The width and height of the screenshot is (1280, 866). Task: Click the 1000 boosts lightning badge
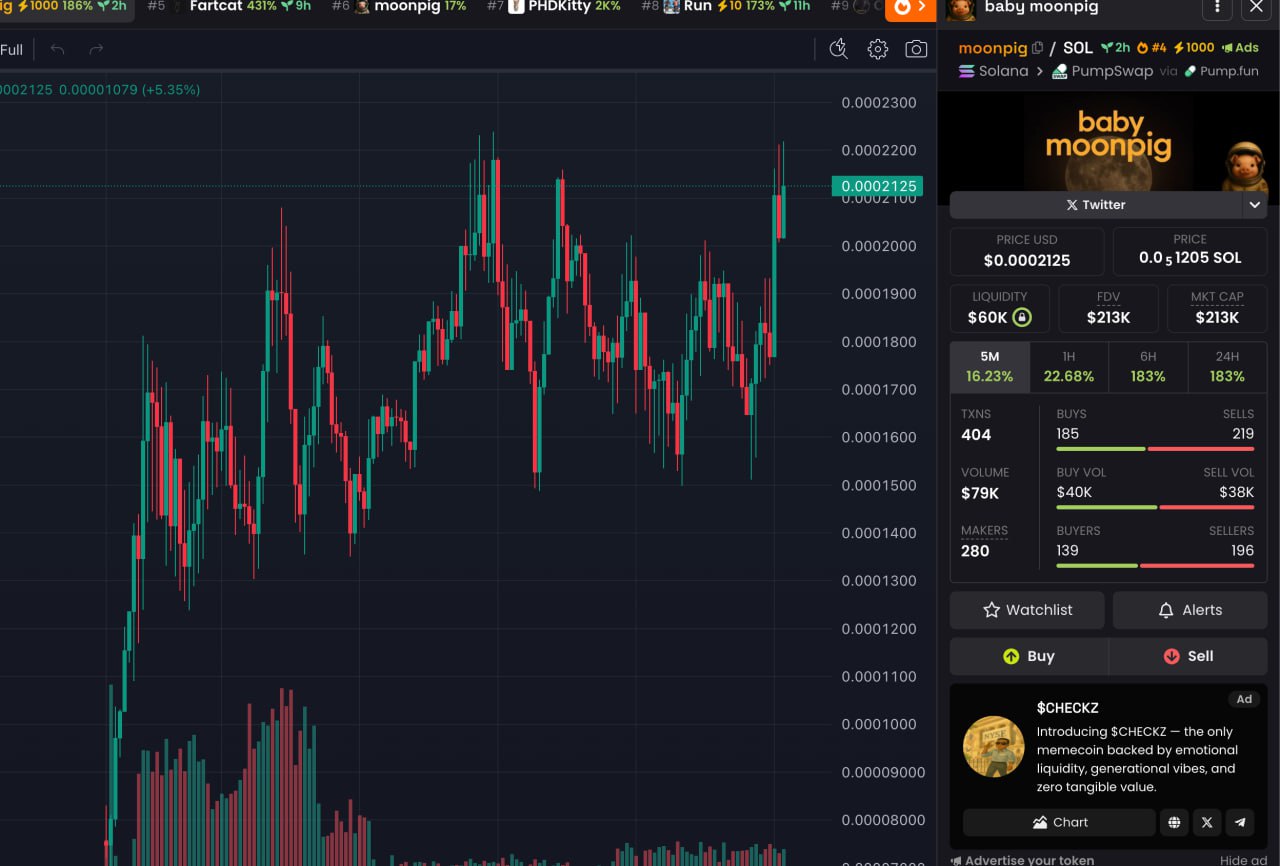(x=1193, y=48)
